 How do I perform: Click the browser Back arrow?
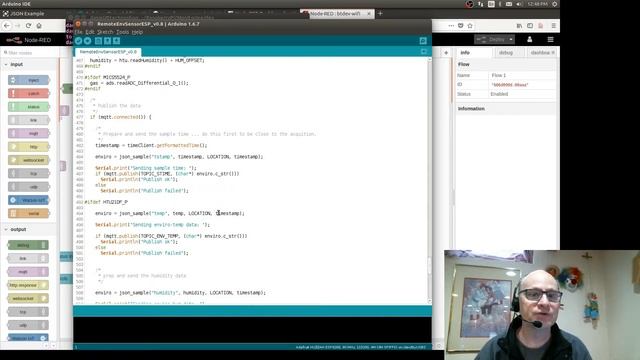7,25
